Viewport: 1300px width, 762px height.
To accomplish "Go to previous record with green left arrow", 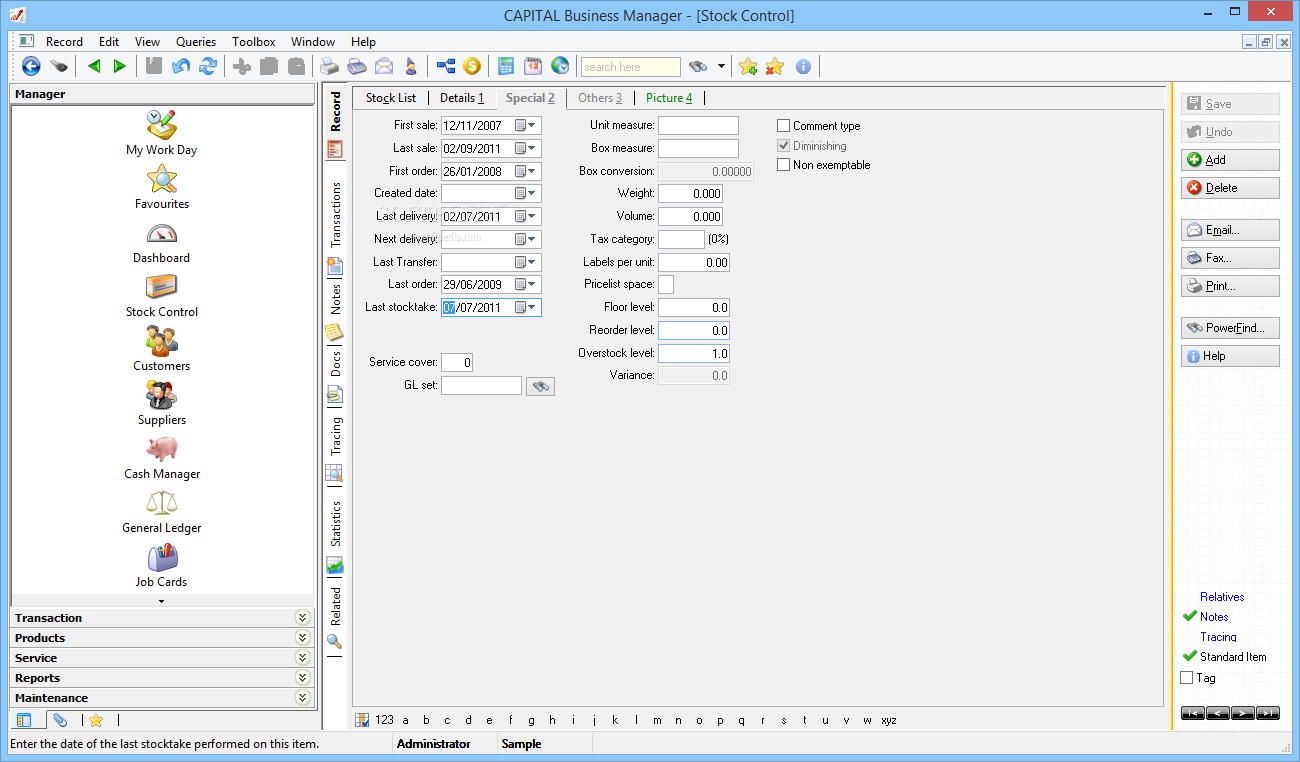I will 94,66.
